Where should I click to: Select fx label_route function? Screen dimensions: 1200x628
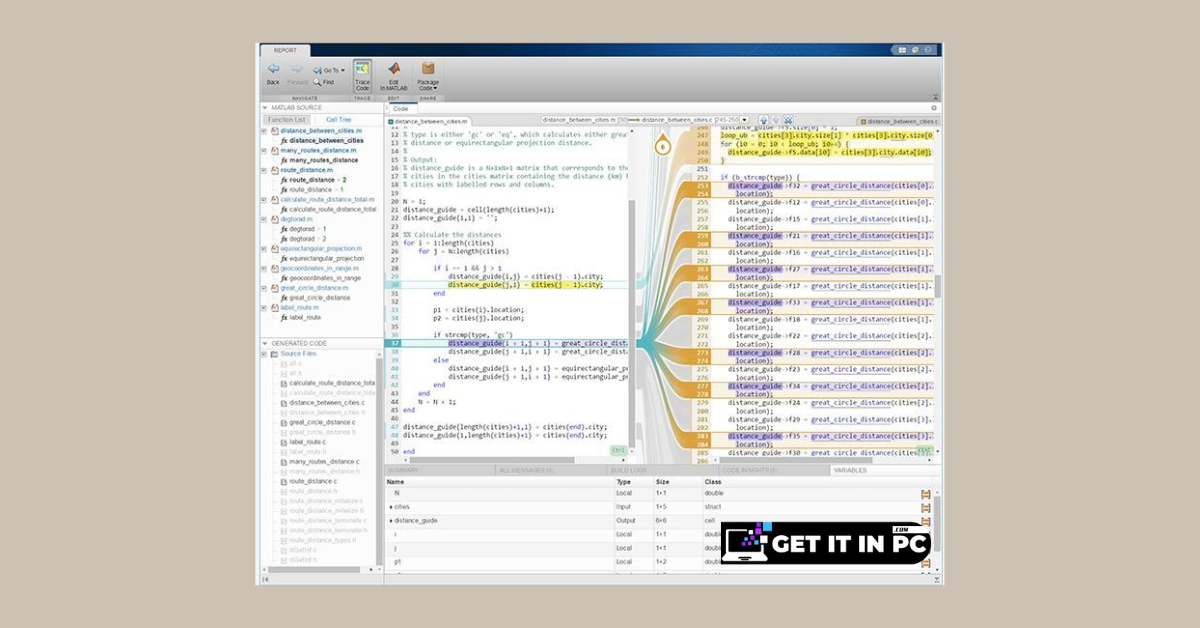click(x=301, y=317)
